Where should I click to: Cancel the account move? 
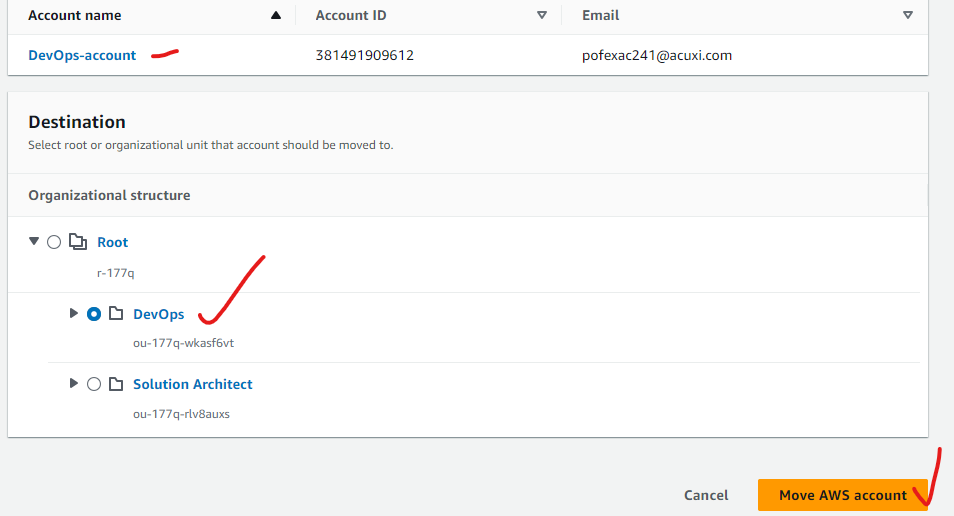[x=706, y=495]
